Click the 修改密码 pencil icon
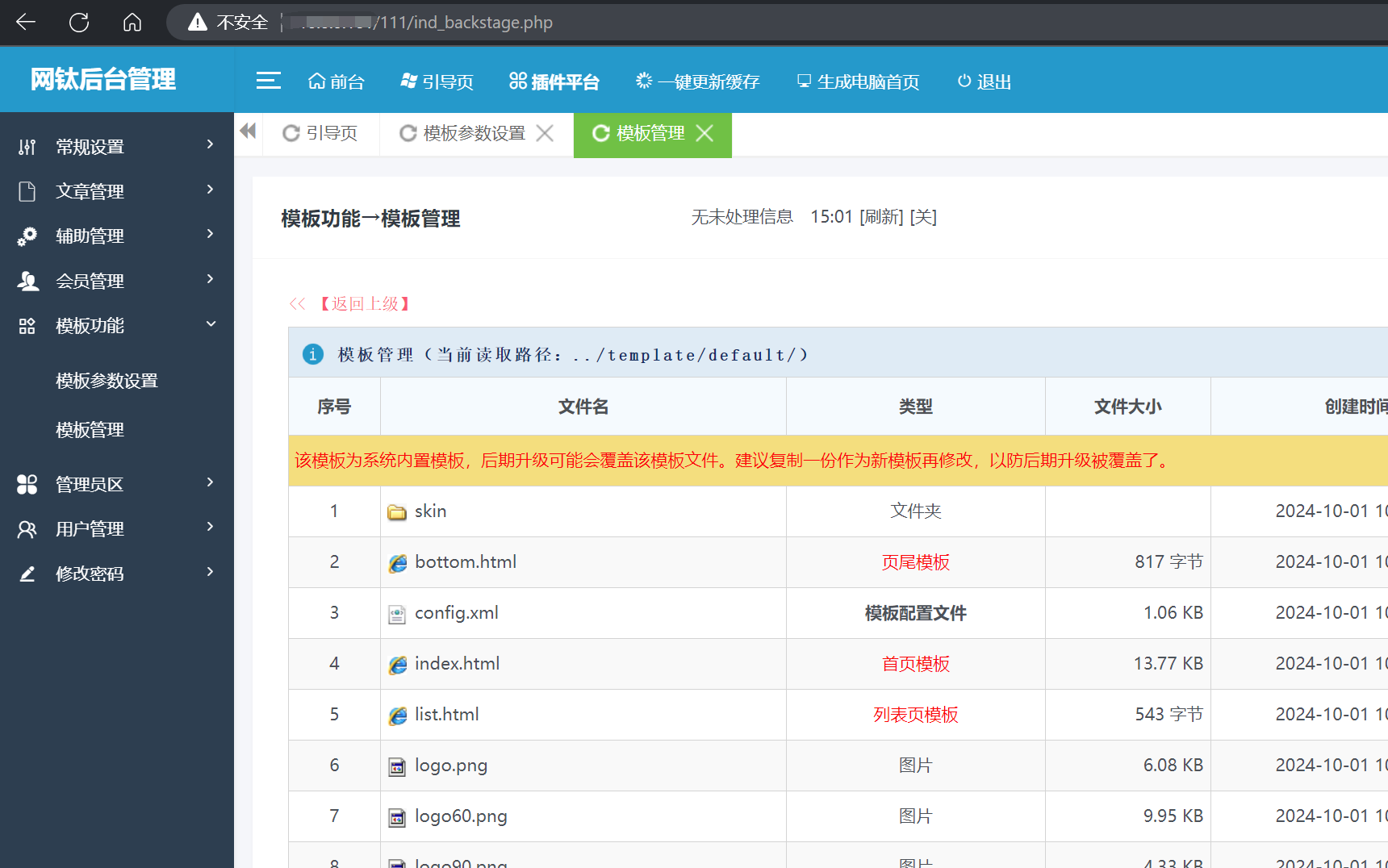The image size is (1388, 868). tap(27, 574)
